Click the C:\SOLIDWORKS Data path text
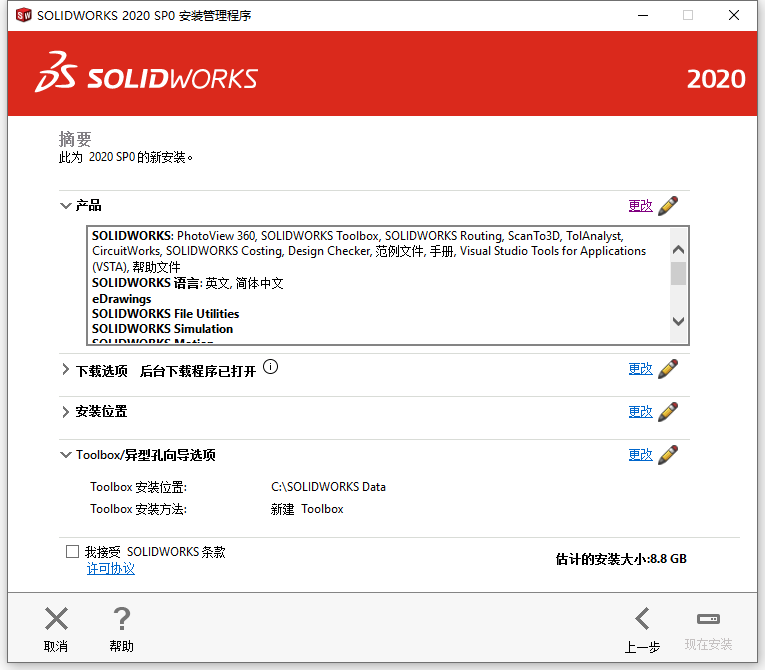 point(328,487)
